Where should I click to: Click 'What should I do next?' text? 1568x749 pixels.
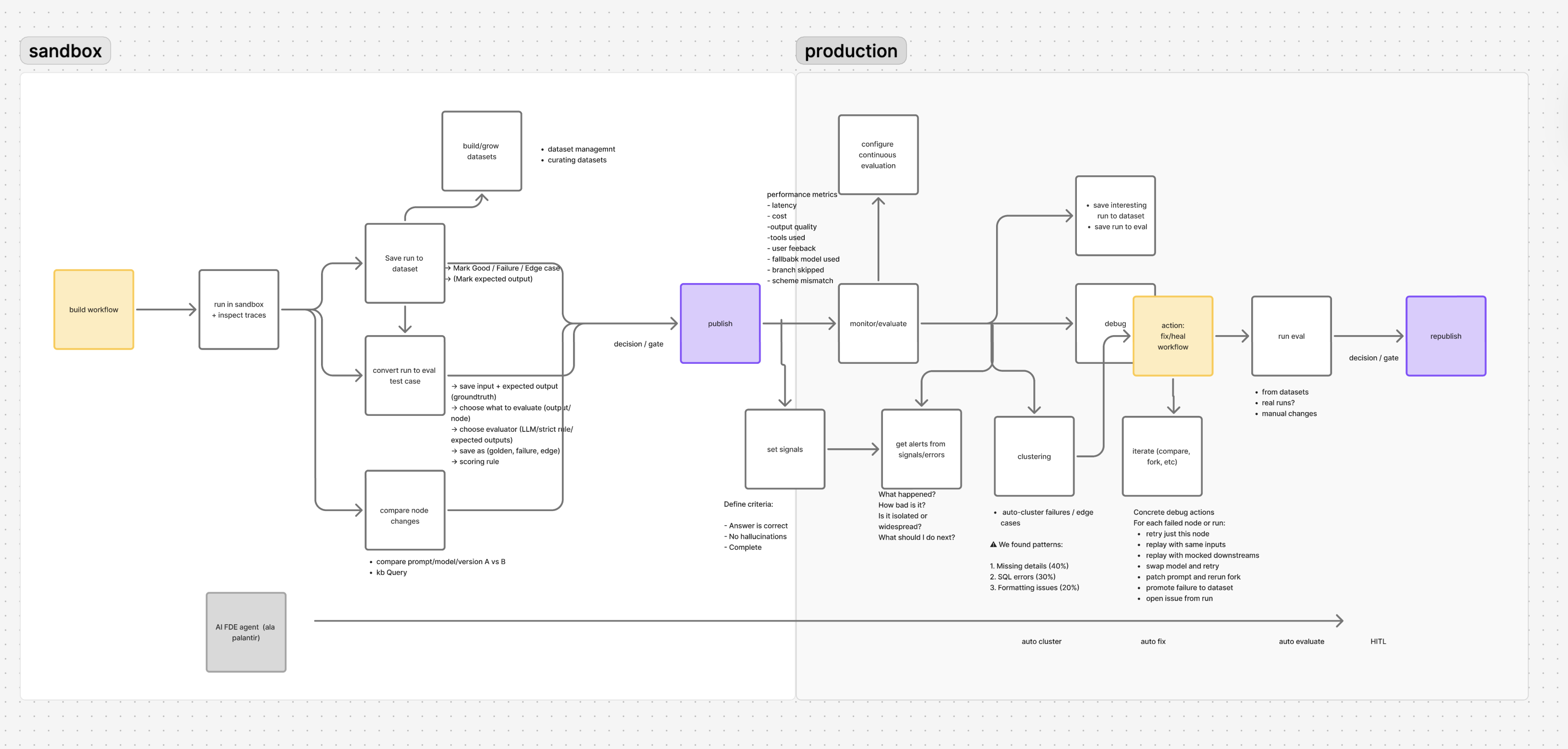[x=917, y=538]
